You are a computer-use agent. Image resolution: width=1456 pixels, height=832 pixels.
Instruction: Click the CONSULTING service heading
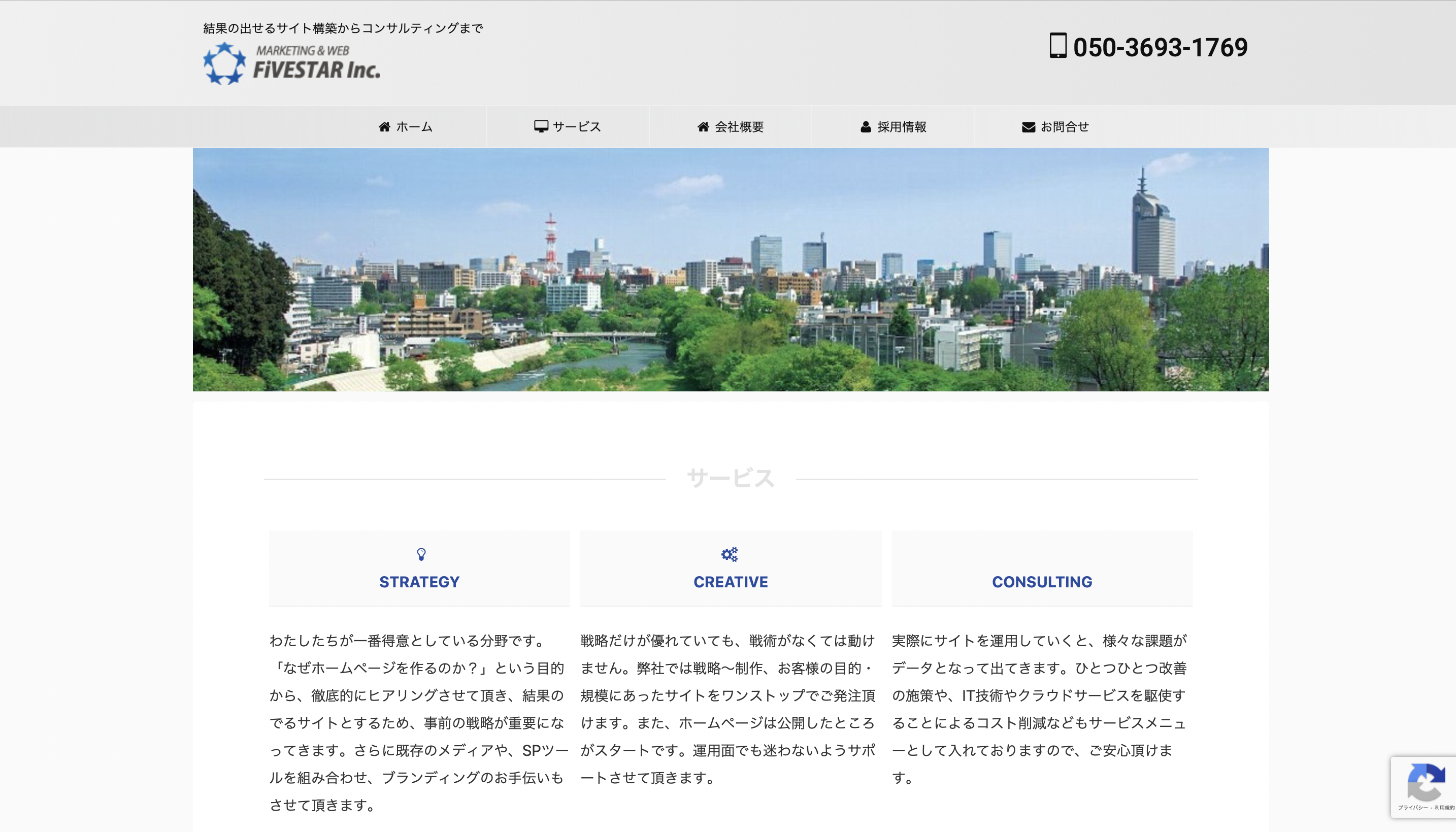pos(1042,582)
